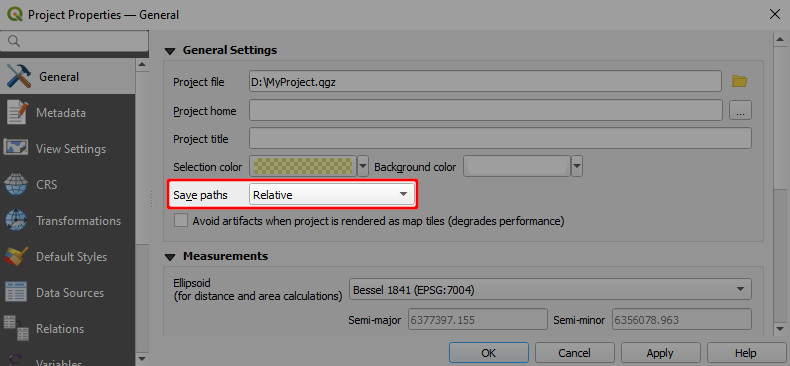790x366 pixels.
Task: Open the Transformations page
Action: pos(68,221)
